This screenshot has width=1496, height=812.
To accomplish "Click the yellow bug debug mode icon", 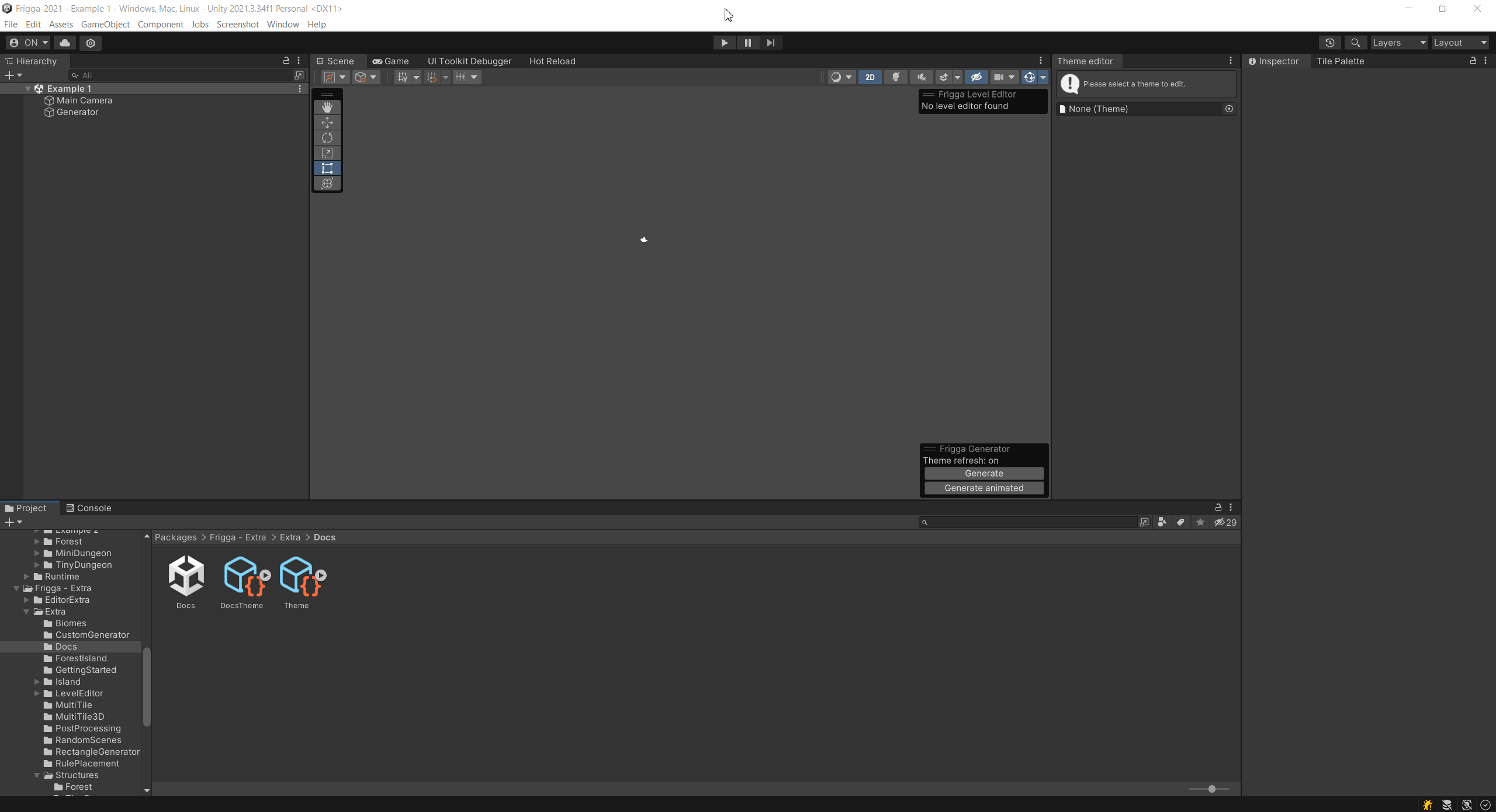I will pyautogui.click(x=1428, y=804).
